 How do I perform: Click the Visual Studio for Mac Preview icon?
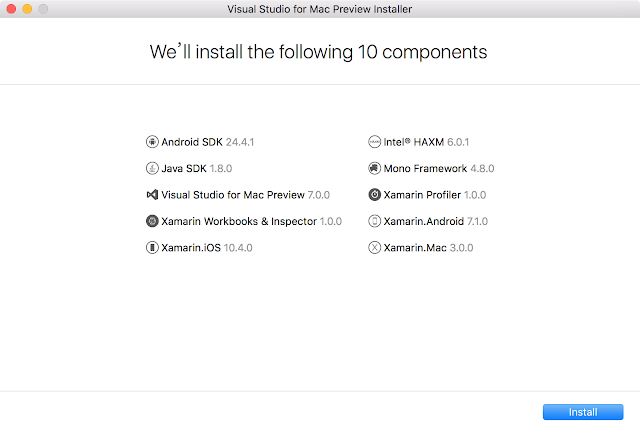152,195
